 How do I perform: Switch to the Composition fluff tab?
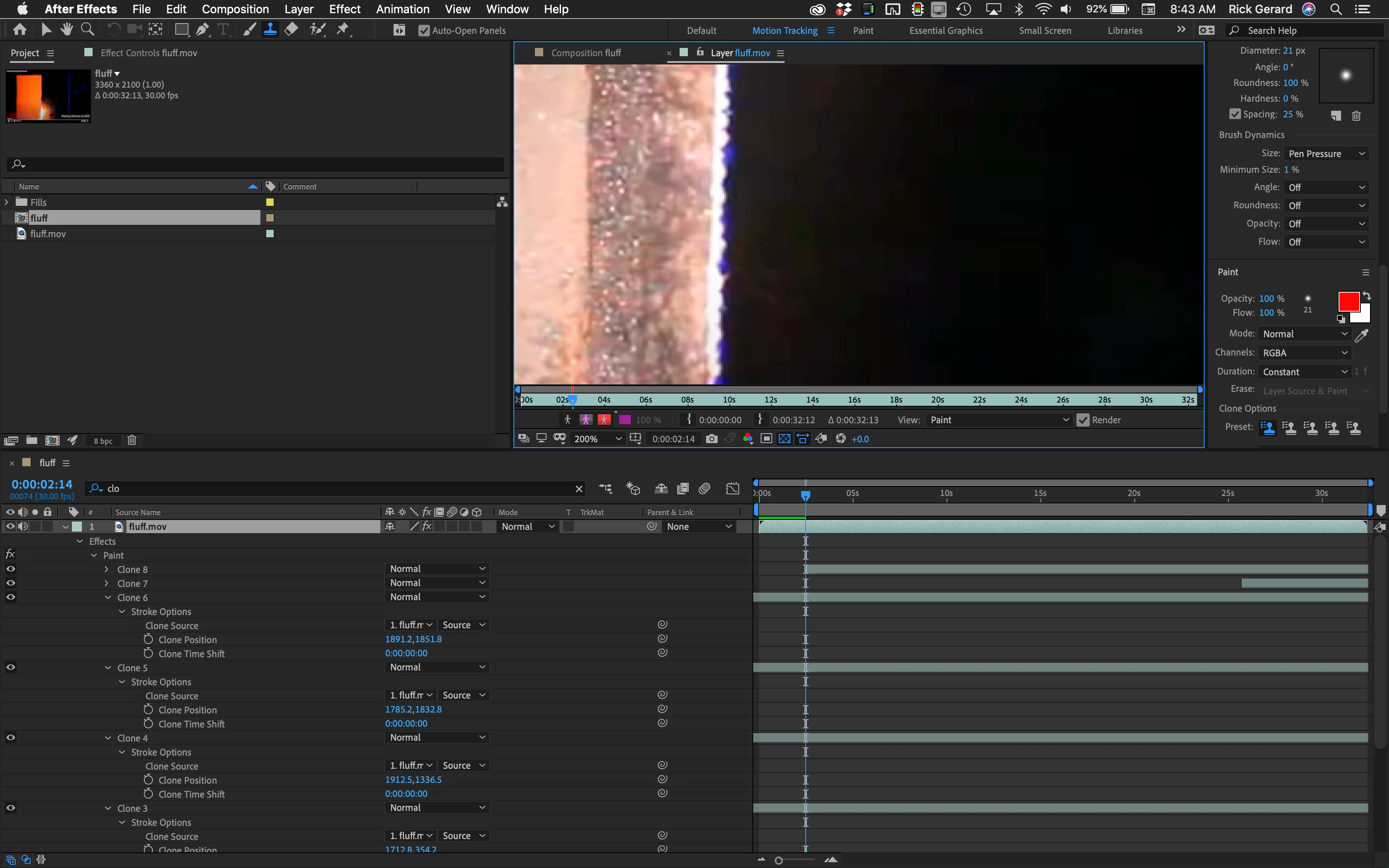[x=585, y=53]
